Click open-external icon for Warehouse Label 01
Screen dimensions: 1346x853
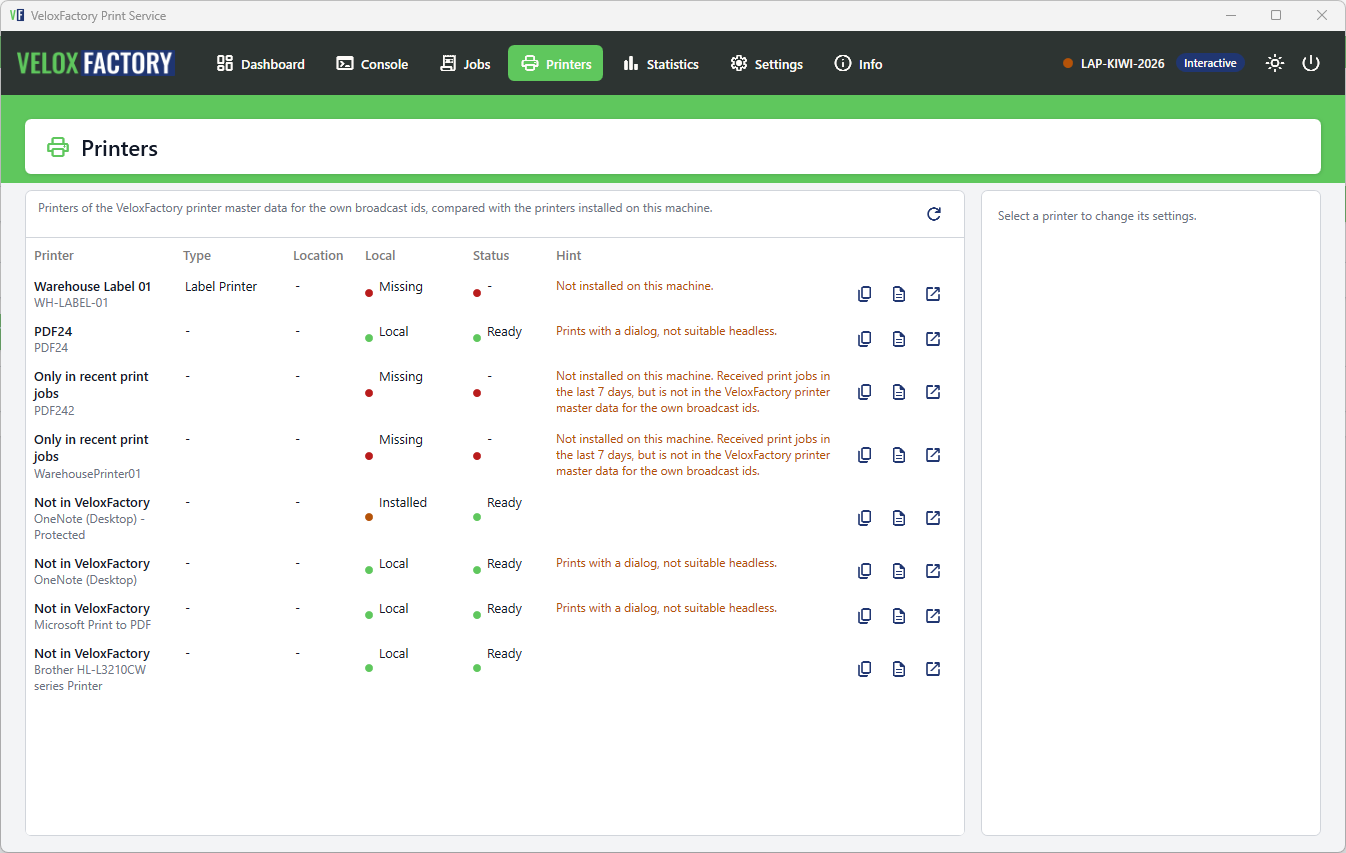coord(933,294)
